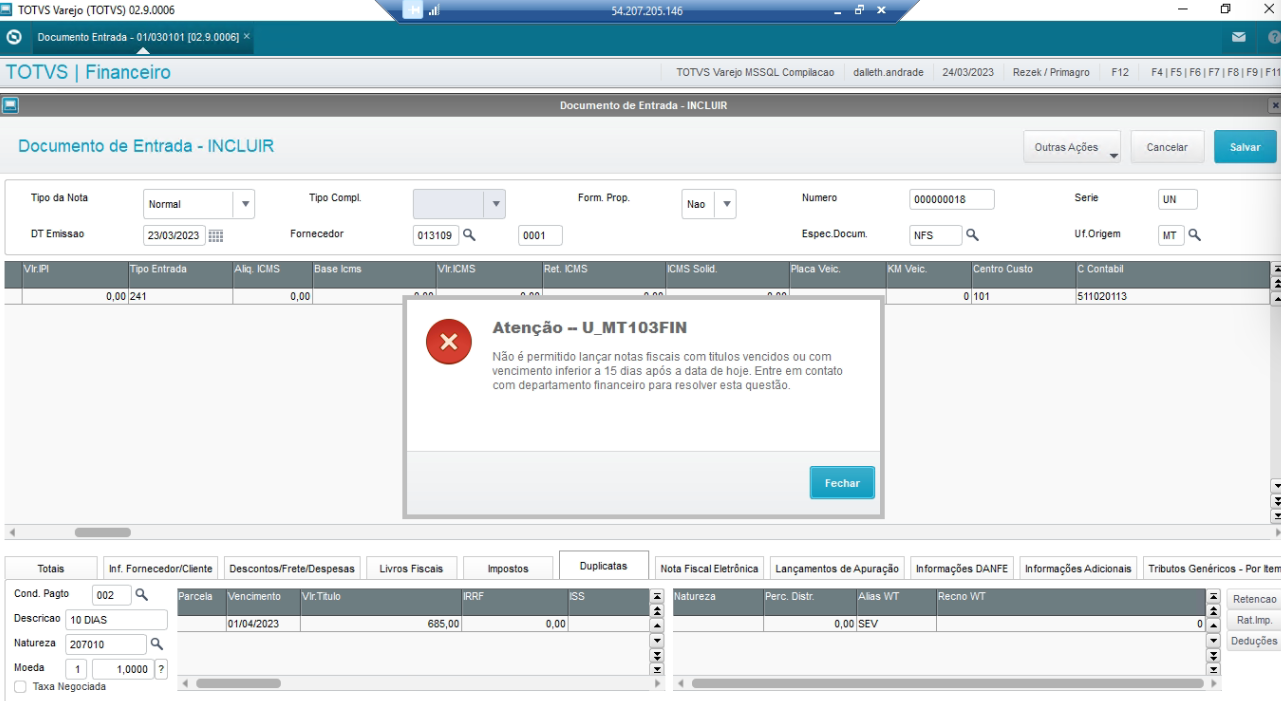The width and height of the screenshot is (1281, 701).
Task: Search Natureza with magnifier icon
Action: 156,644
